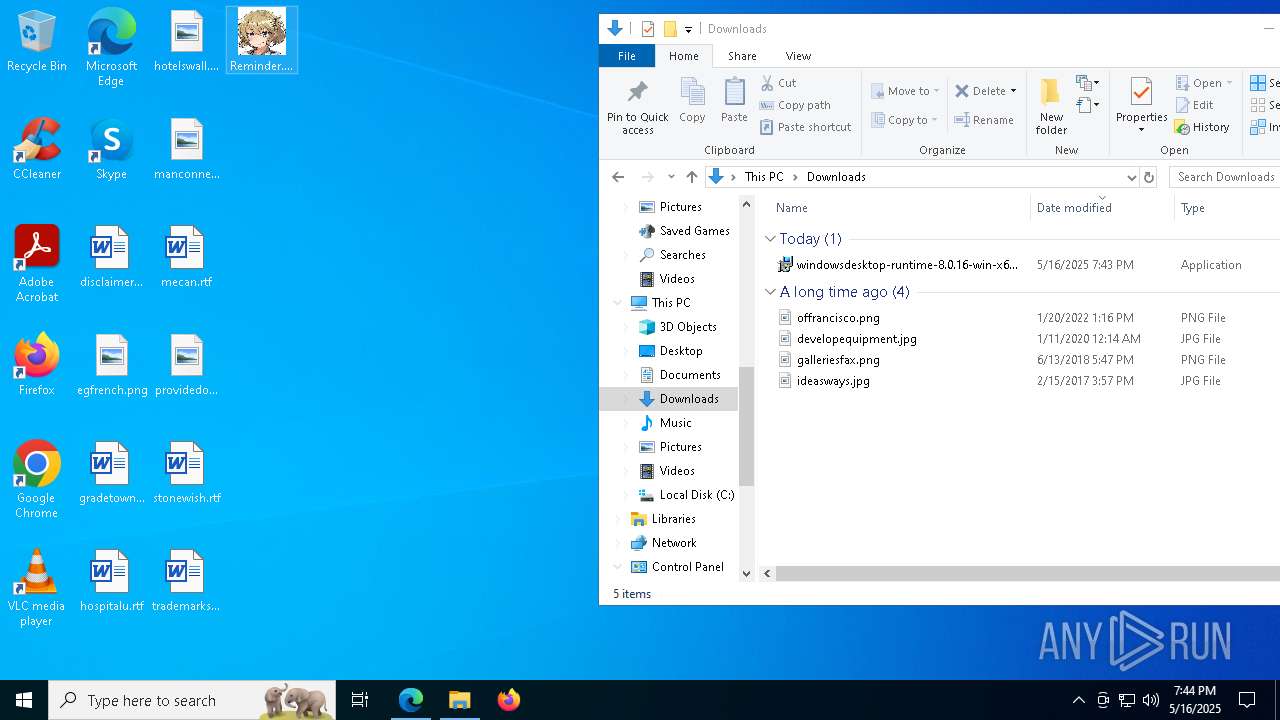Image resolution: width=1280 pixels, height=720 pixels.
Task: Show hidden system tray icons
Action: (1078, 700)
